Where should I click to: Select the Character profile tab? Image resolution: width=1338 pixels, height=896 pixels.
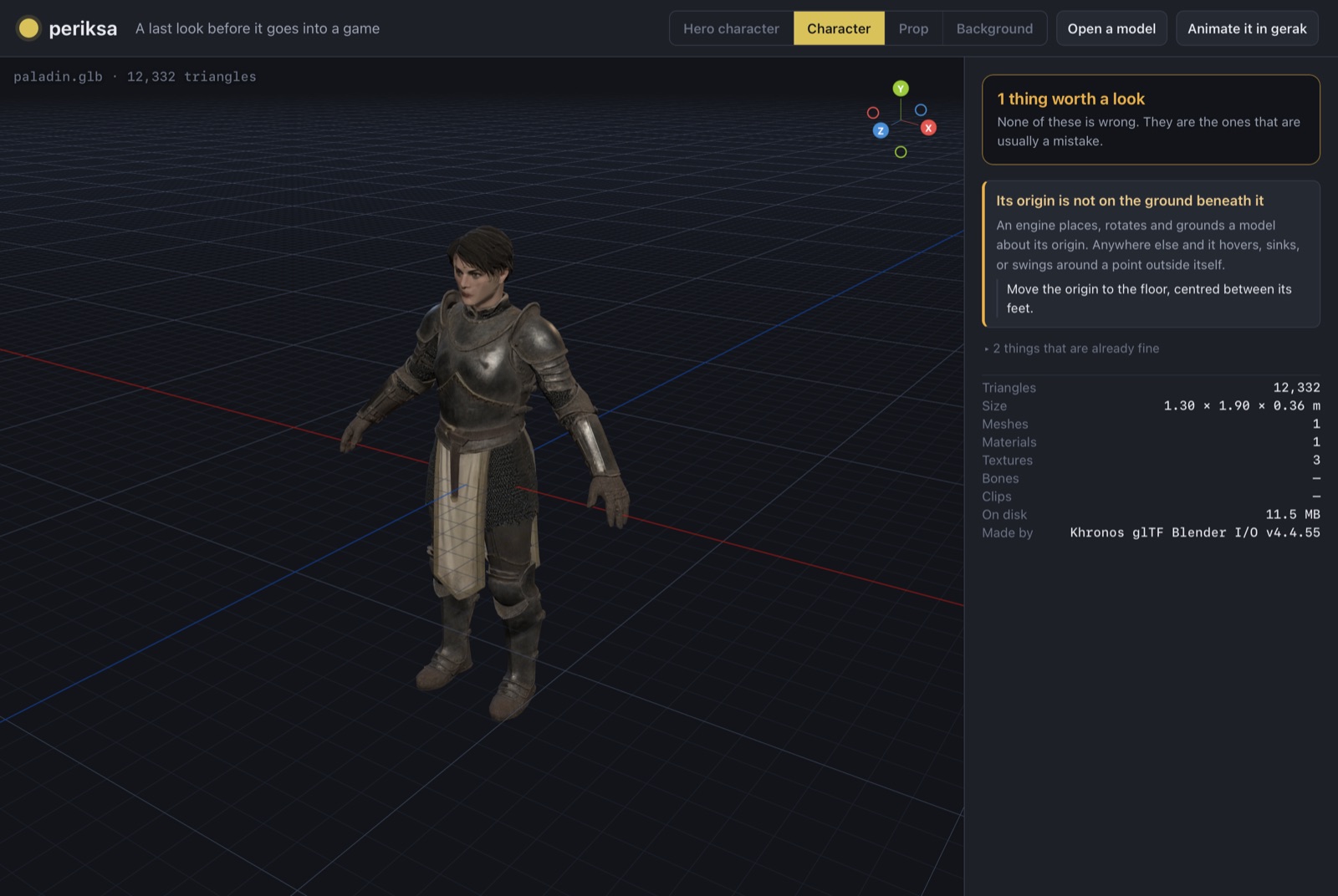(x=839, y=28)
